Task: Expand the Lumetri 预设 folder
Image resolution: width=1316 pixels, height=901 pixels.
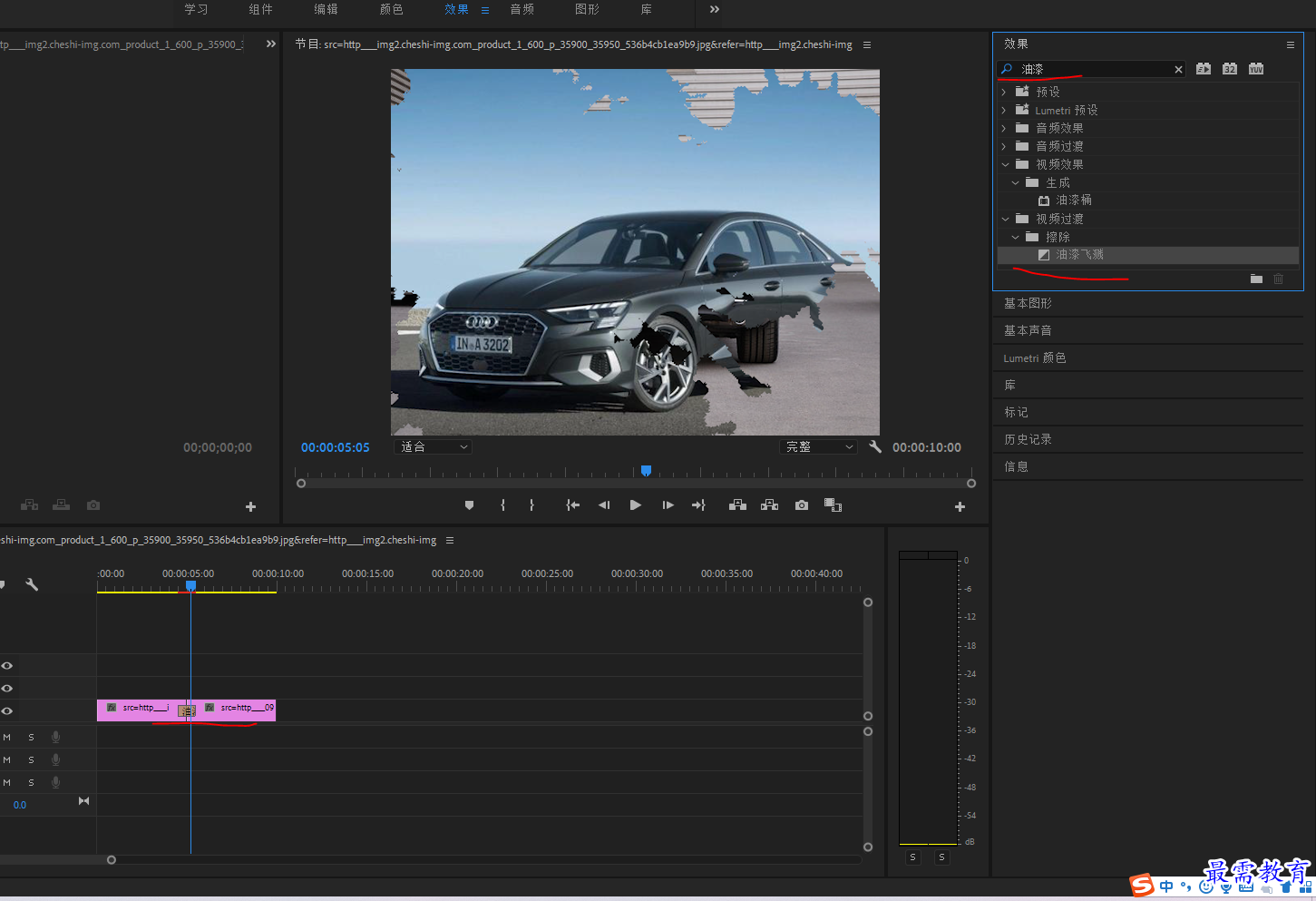Action: 1003,110
